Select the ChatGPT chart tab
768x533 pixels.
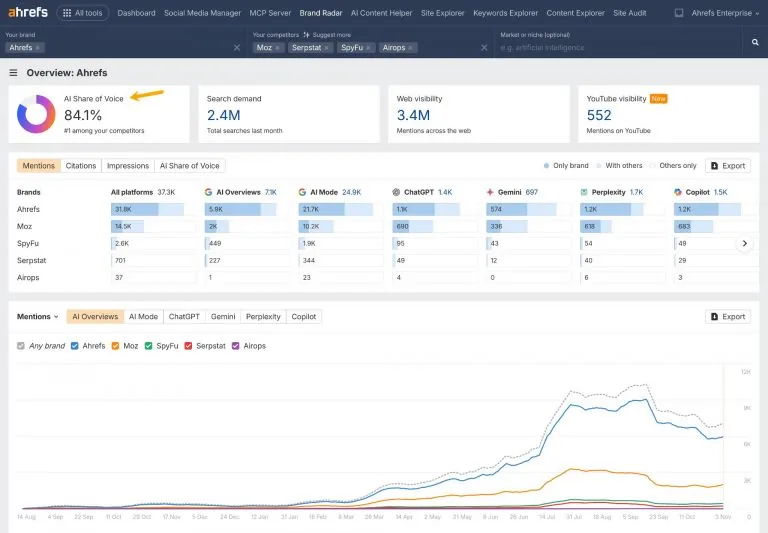pyautogui.click(x=184, y=316)
